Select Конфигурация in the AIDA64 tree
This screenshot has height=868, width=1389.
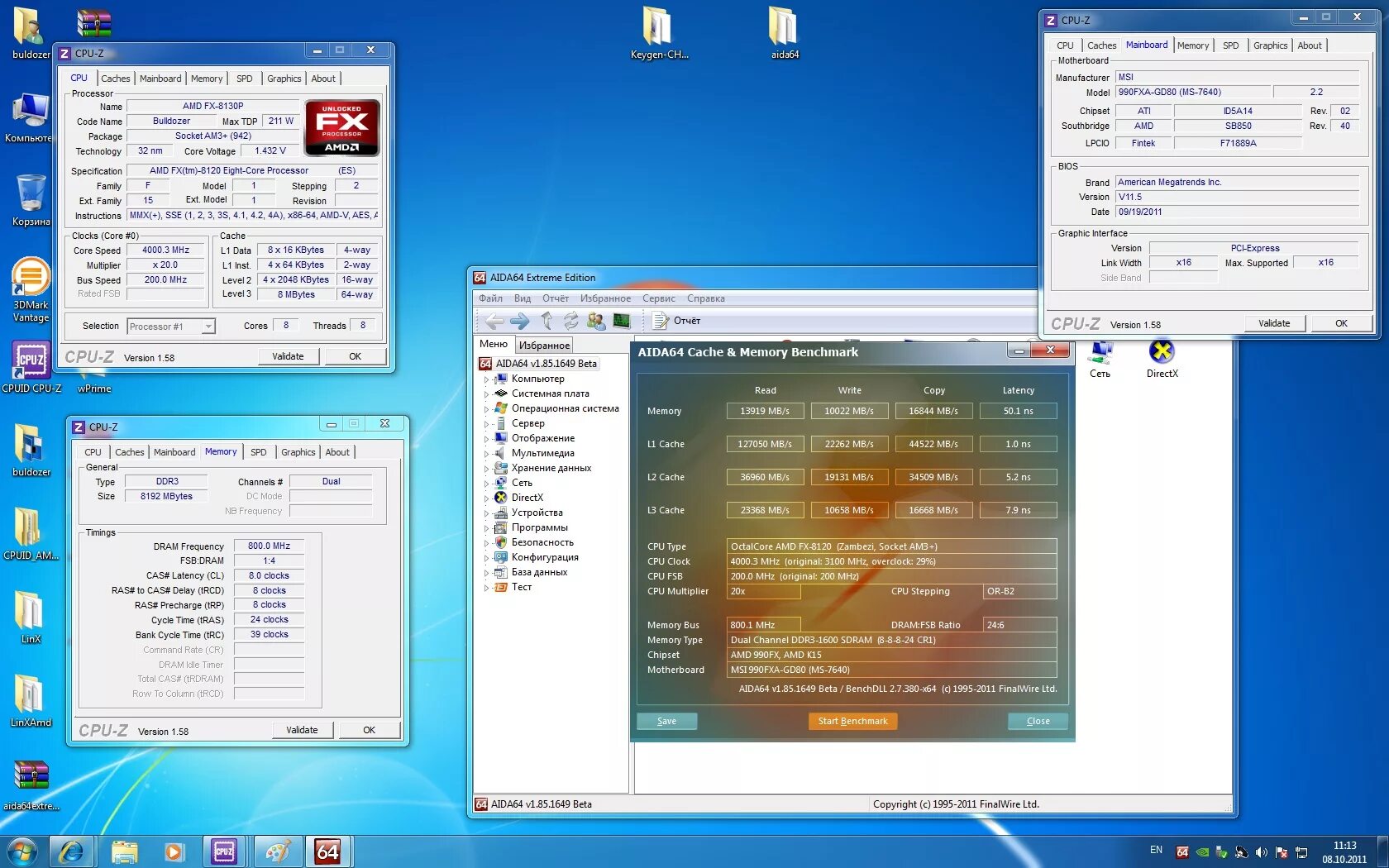point(545,557)
